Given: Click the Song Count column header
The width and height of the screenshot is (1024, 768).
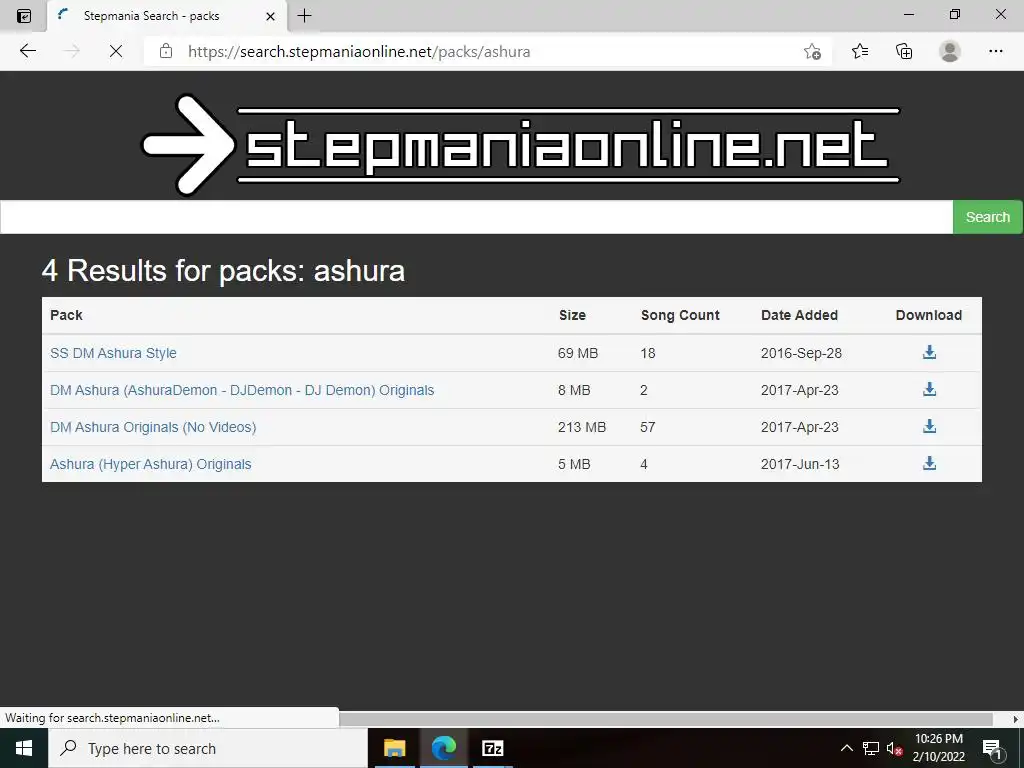Looking at the screenshot, I should (680, 315).
